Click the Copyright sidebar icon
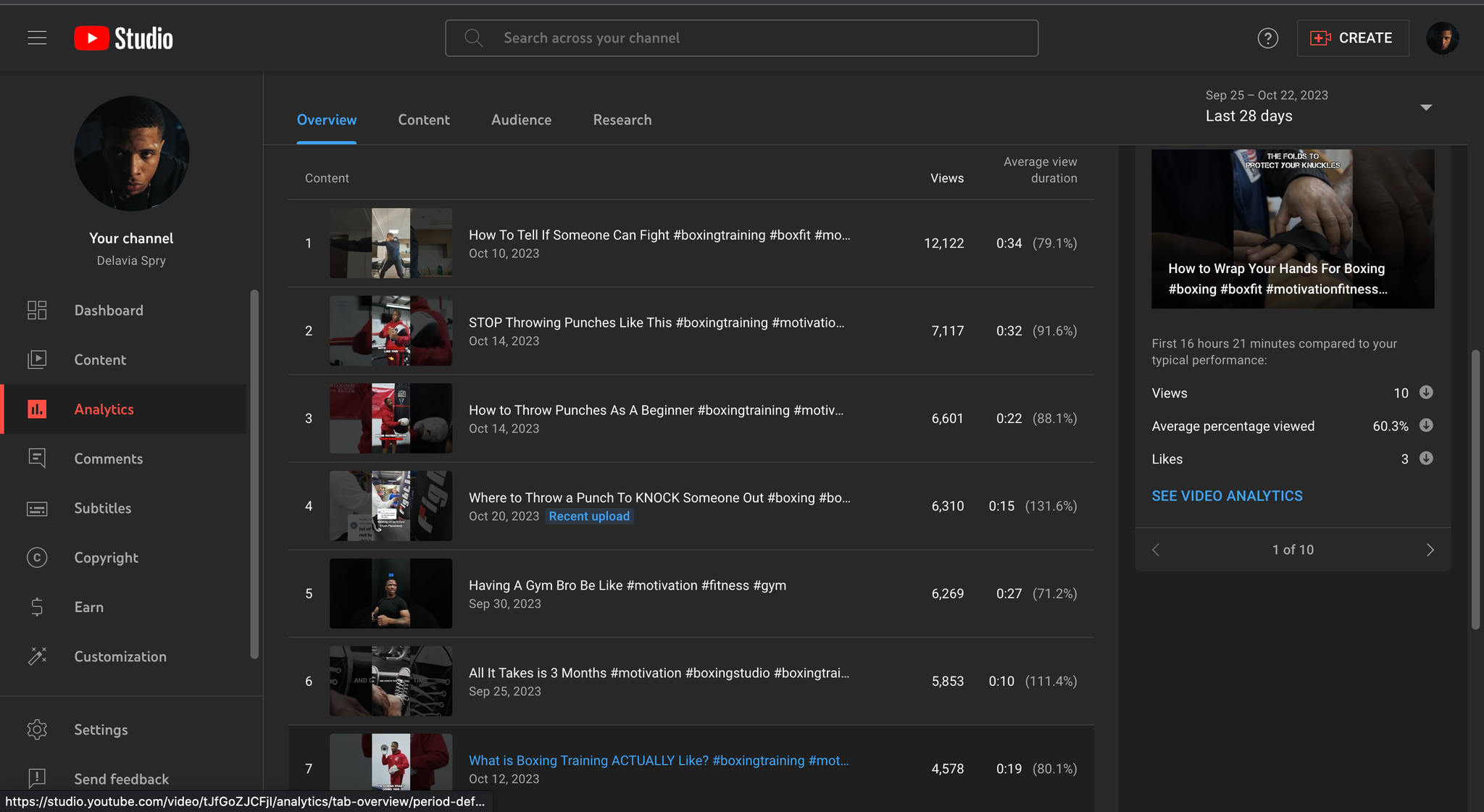 37,558
